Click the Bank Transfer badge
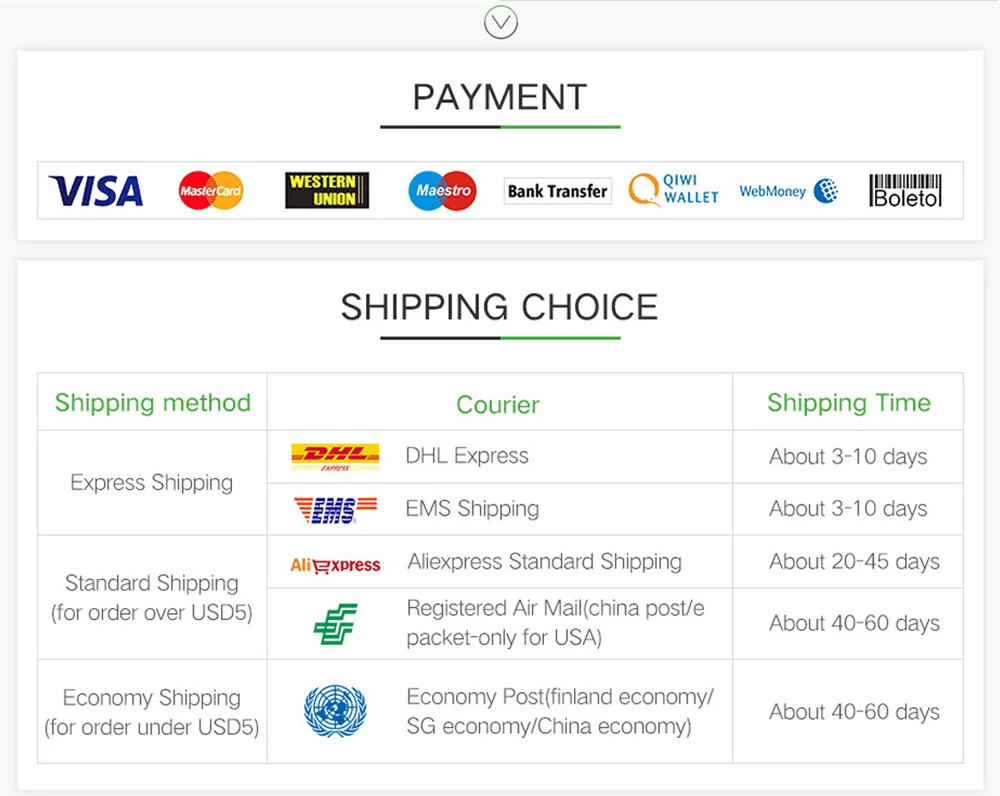This screenshot has height=796, width=1000. click(557, 191)
